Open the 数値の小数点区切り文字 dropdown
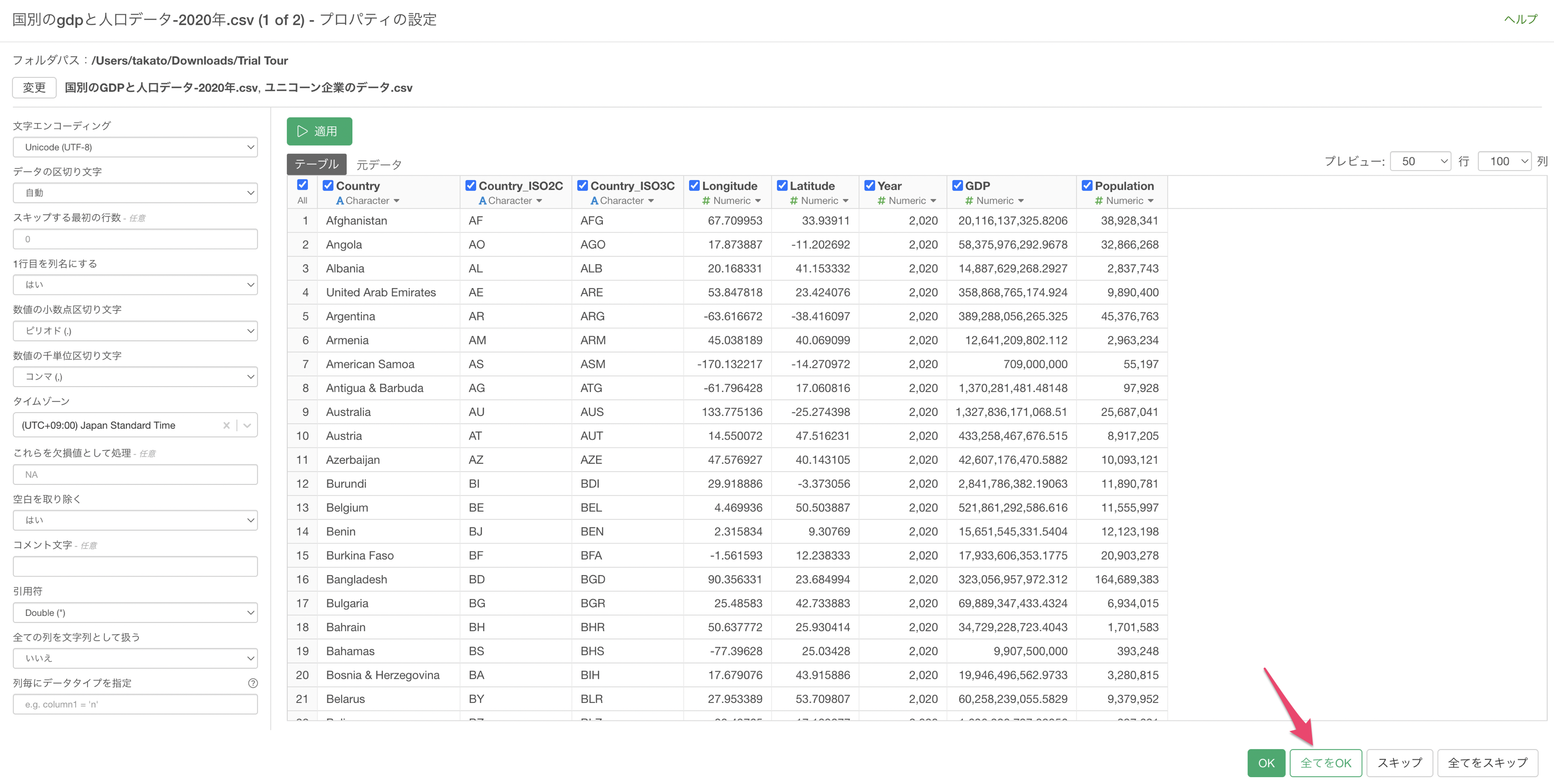The height and width of the screenshot is (784, 1554). (135, 331)
